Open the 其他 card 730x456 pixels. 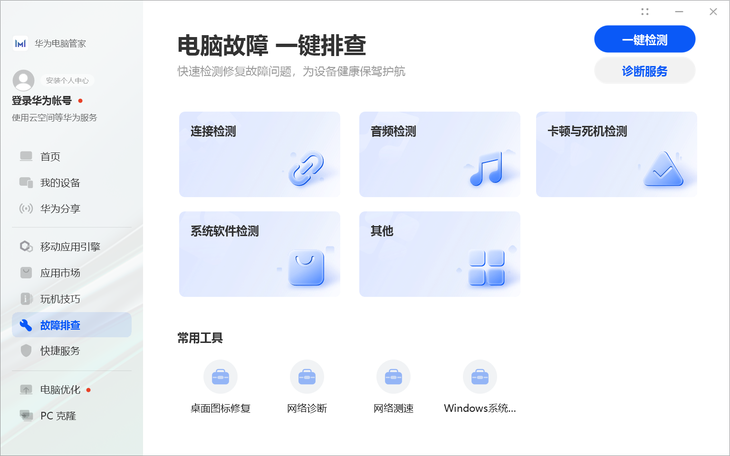[x=440, y=254]
